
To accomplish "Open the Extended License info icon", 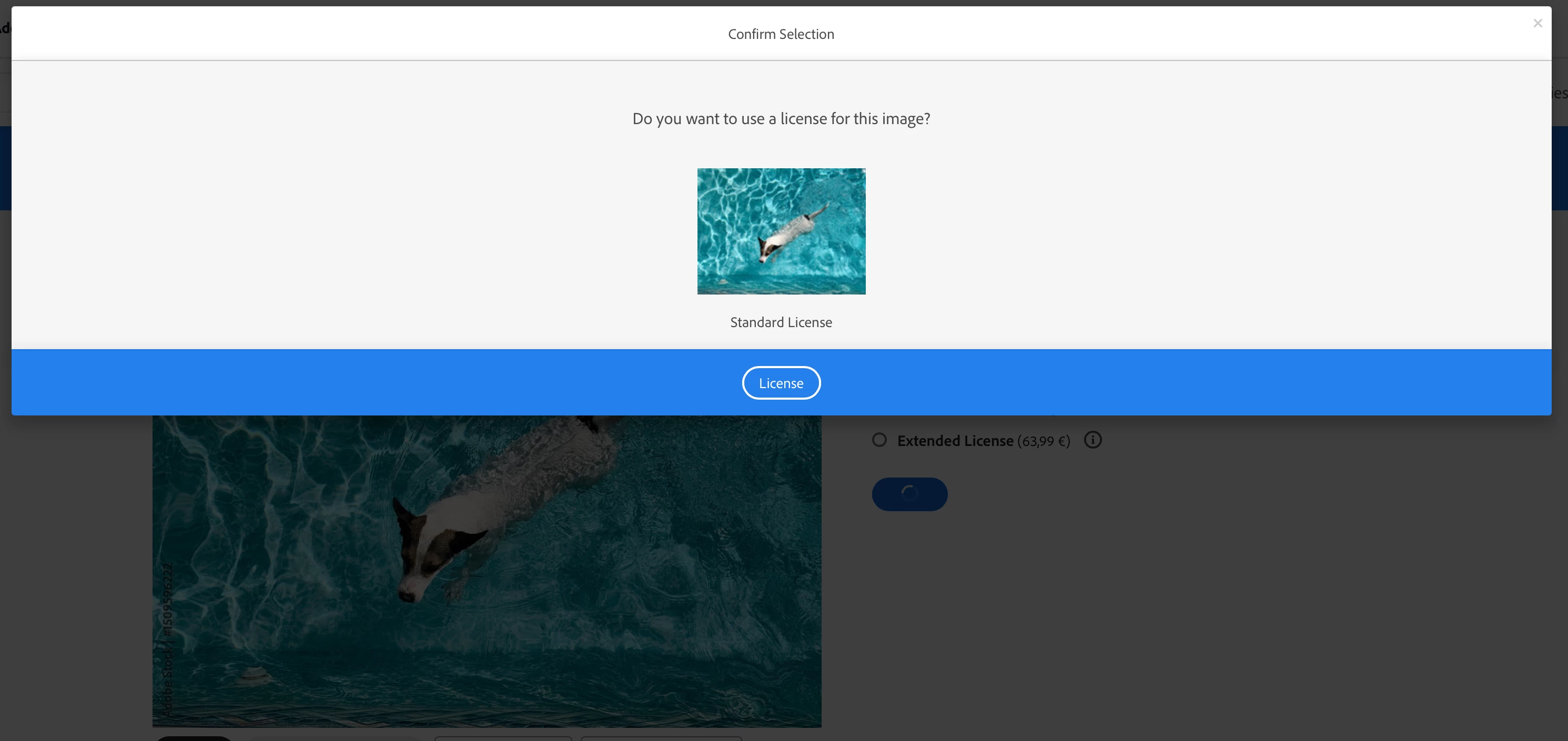I will click(1092, 440).
